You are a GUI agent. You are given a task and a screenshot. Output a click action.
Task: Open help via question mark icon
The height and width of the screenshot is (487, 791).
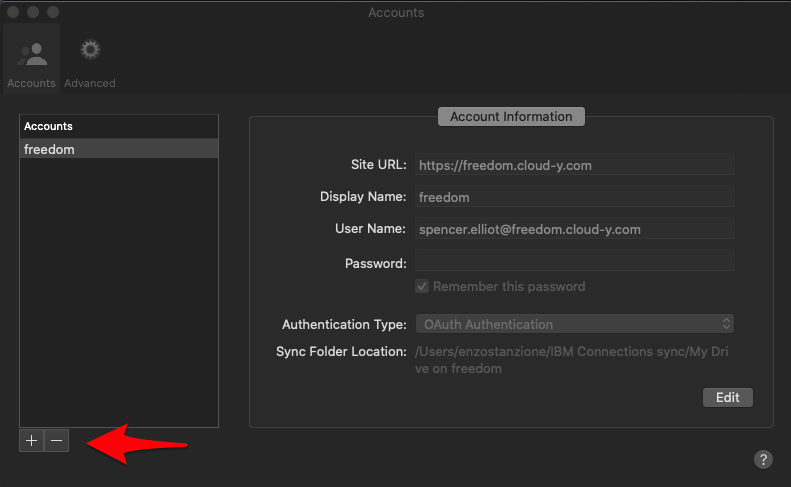(x=762, y=459)
